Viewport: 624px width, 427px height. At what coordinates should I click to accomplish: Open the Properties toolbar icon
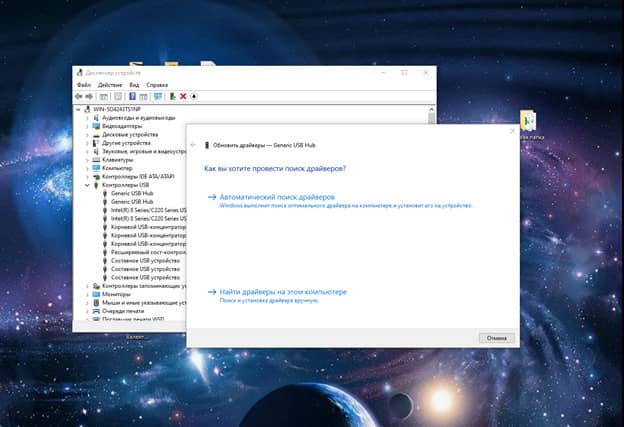tap(118, 96)
